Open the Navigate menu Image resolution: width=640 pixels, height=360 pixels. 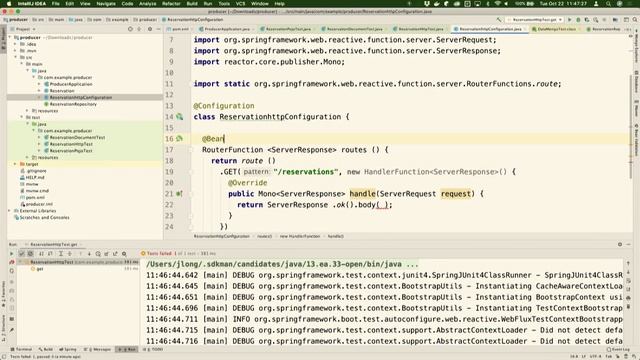[106, 4]
